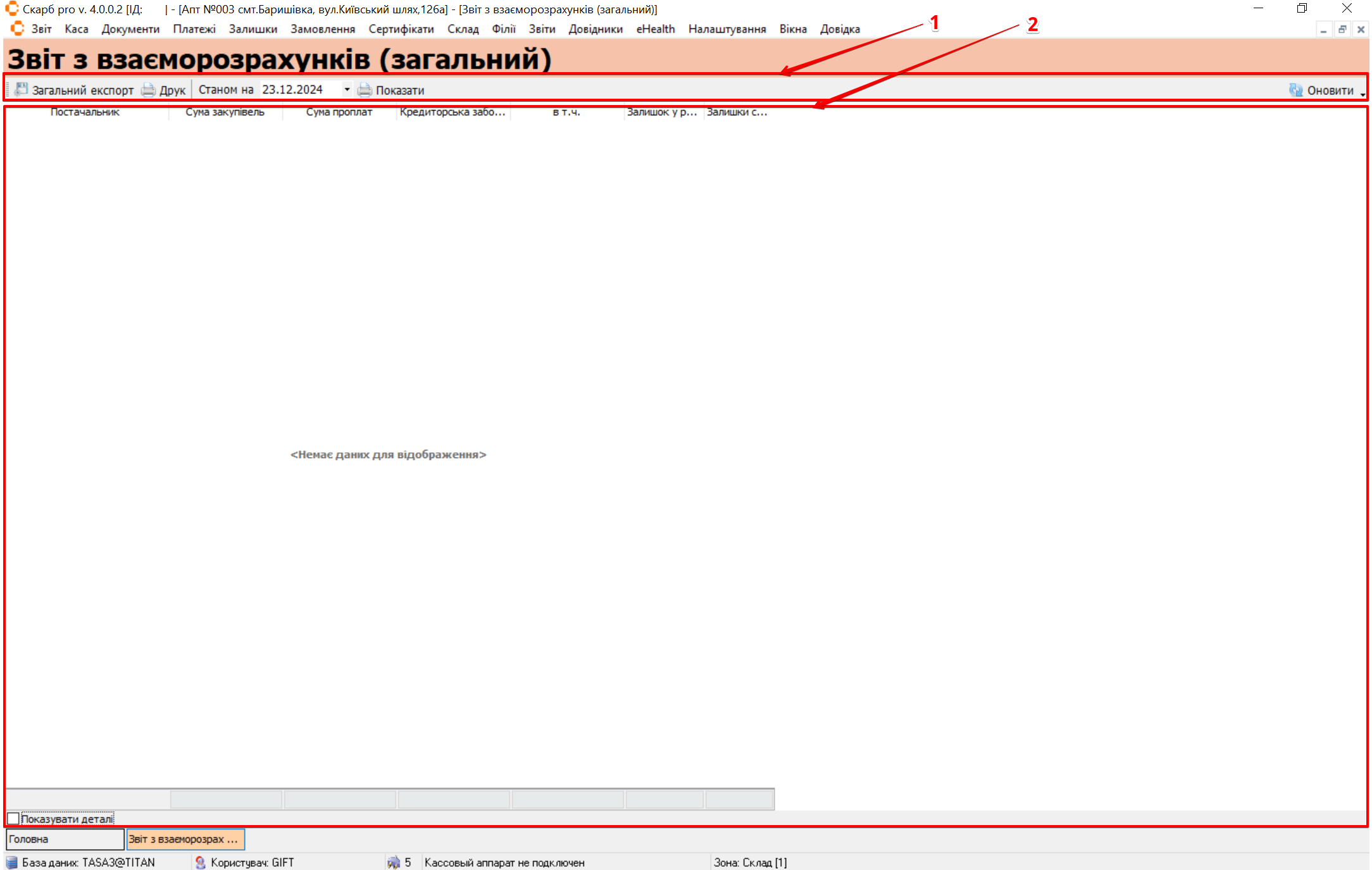The height and width of the screenshot is (870, 1372).
Task: Open the Довідники menu
Action: click(x=595, y=28)
